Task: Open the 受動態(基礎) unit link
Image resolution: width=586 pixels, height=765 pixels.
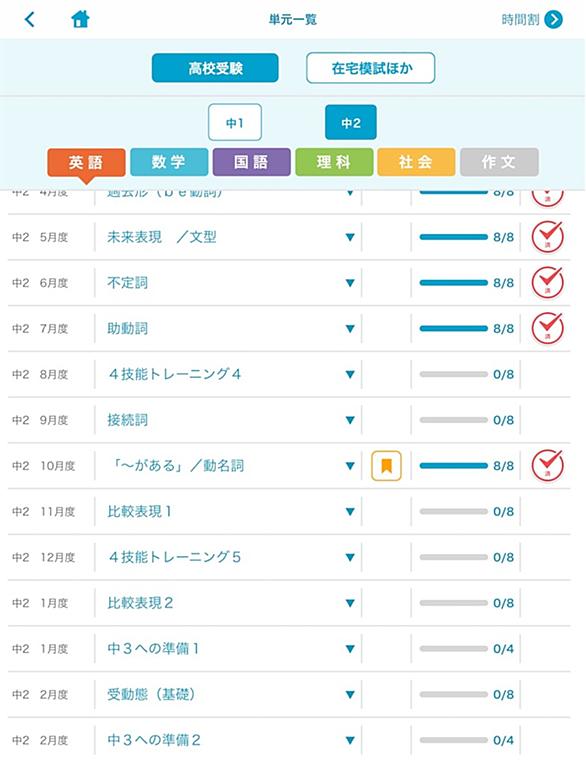Action: [151, 695]
